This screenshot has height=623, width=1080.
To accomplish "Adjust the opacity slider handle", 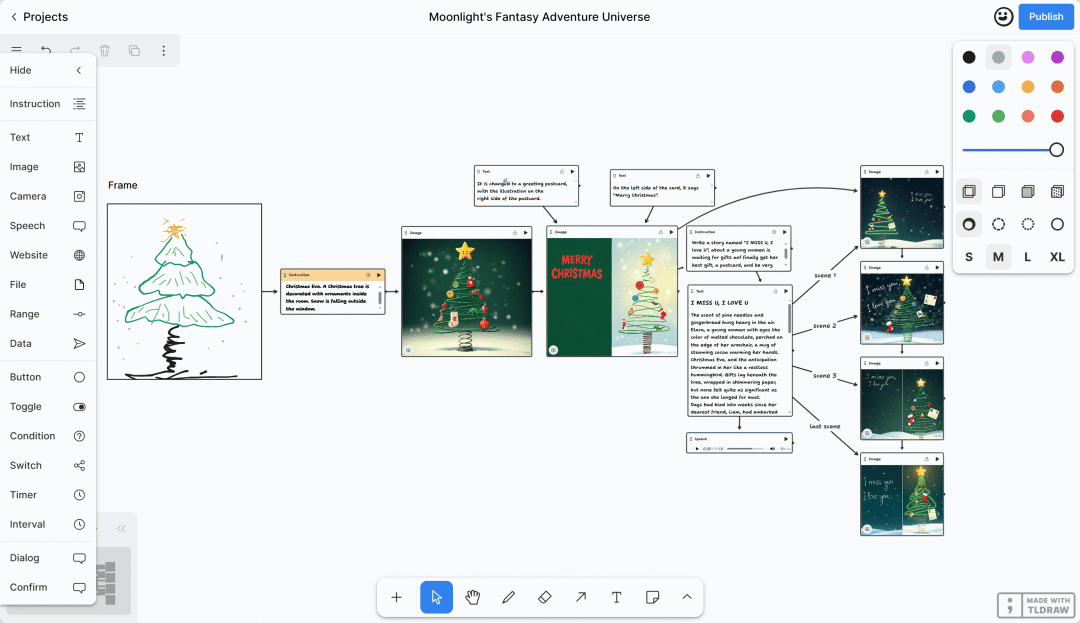I will tap(1057, 149).
